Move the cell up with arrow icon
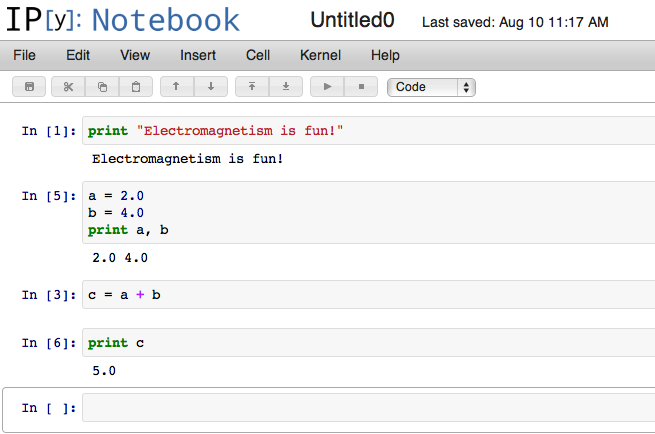Viewport: 655px width, 434px height. (x=177, y=86)
